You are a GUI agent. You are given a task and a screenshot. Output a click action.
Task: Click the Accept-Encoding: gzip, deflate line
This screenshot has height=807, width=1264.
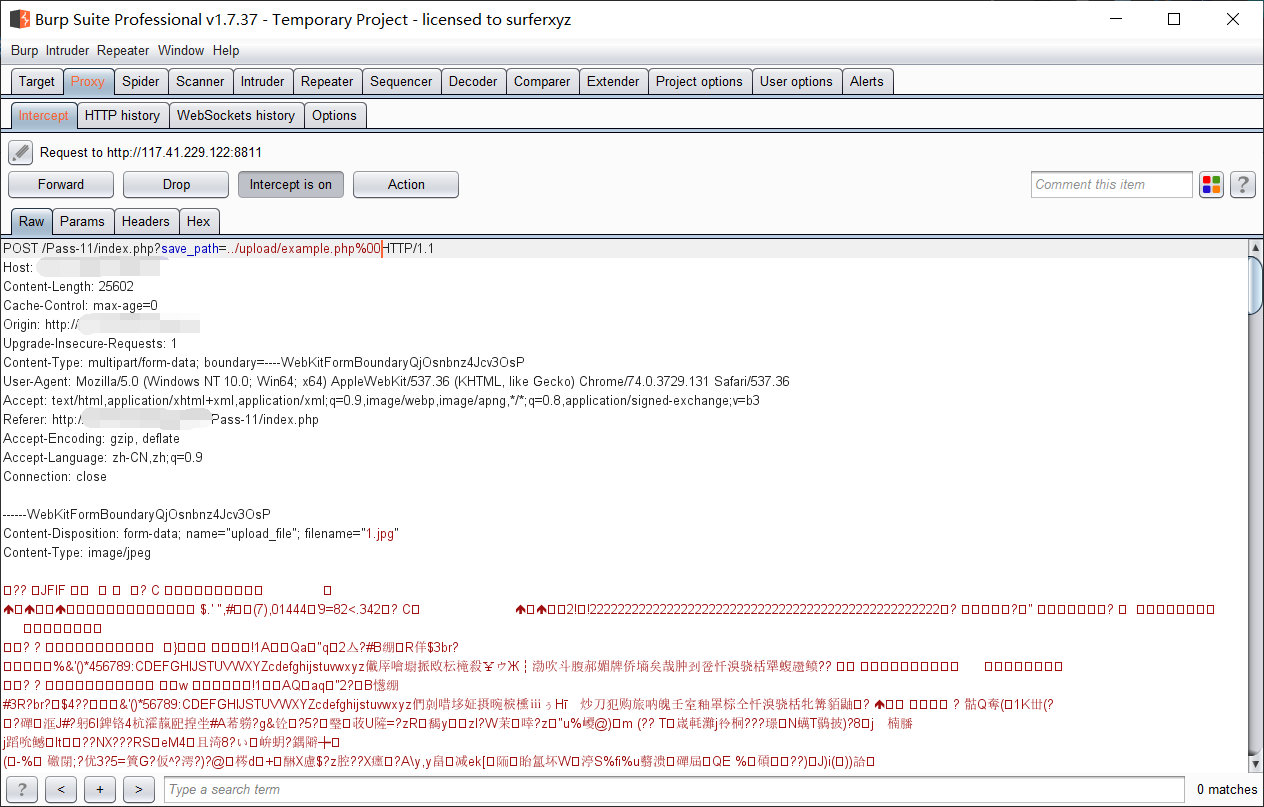pos(92,438)
